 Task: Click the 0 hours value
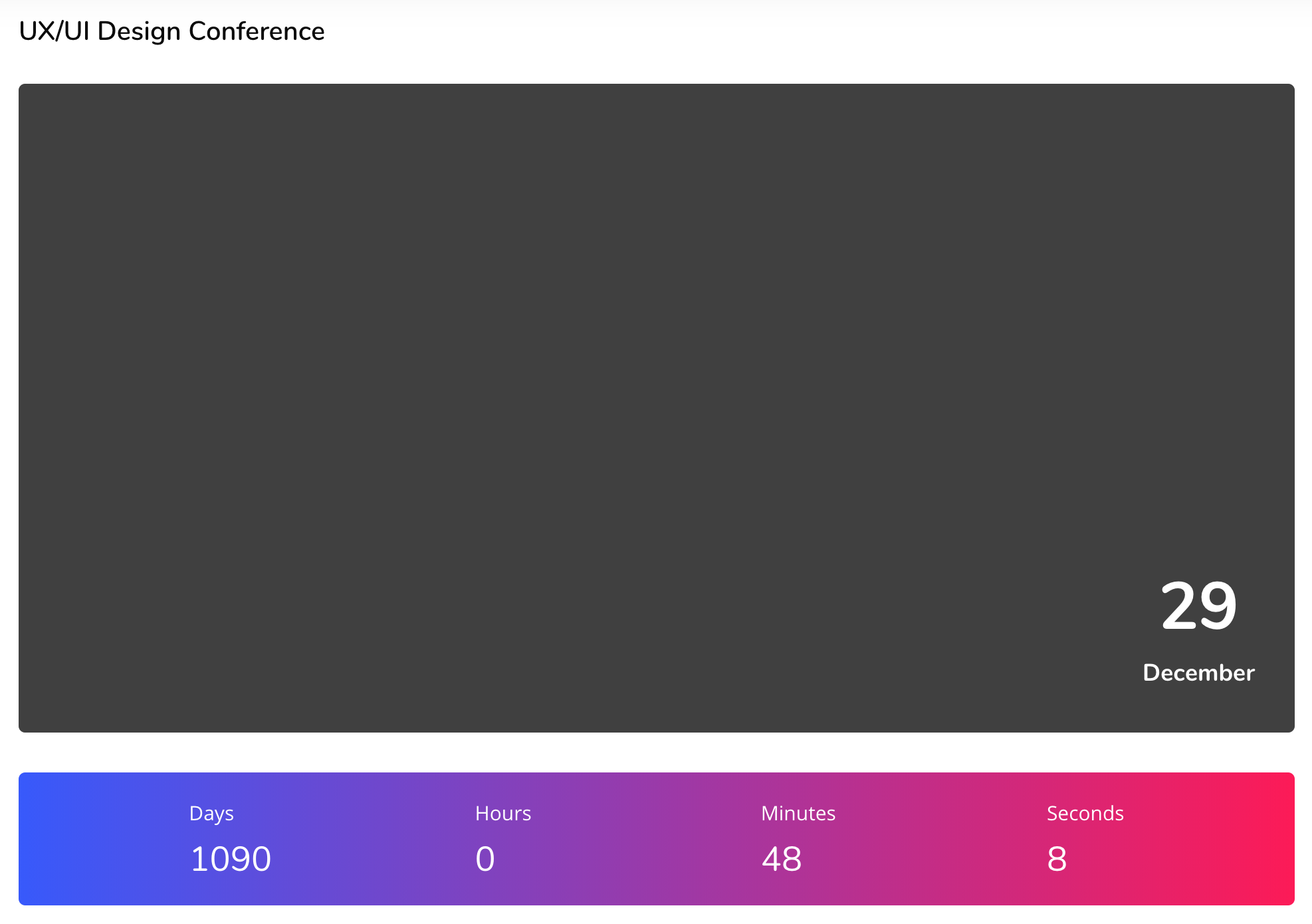pyautogui.click(x=485, y=858)
